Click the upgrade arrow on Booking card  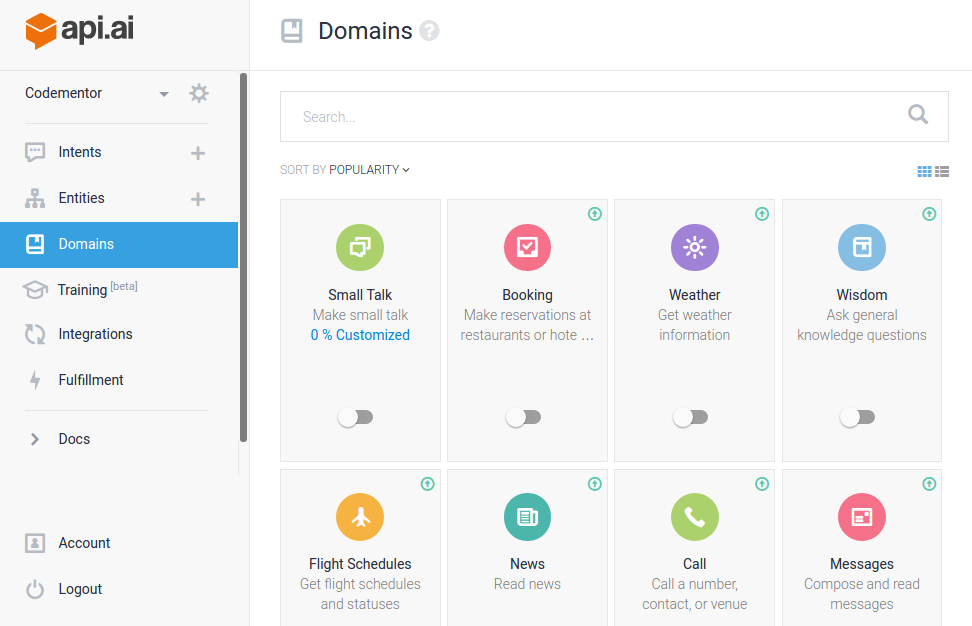click(x=595, y=213)
